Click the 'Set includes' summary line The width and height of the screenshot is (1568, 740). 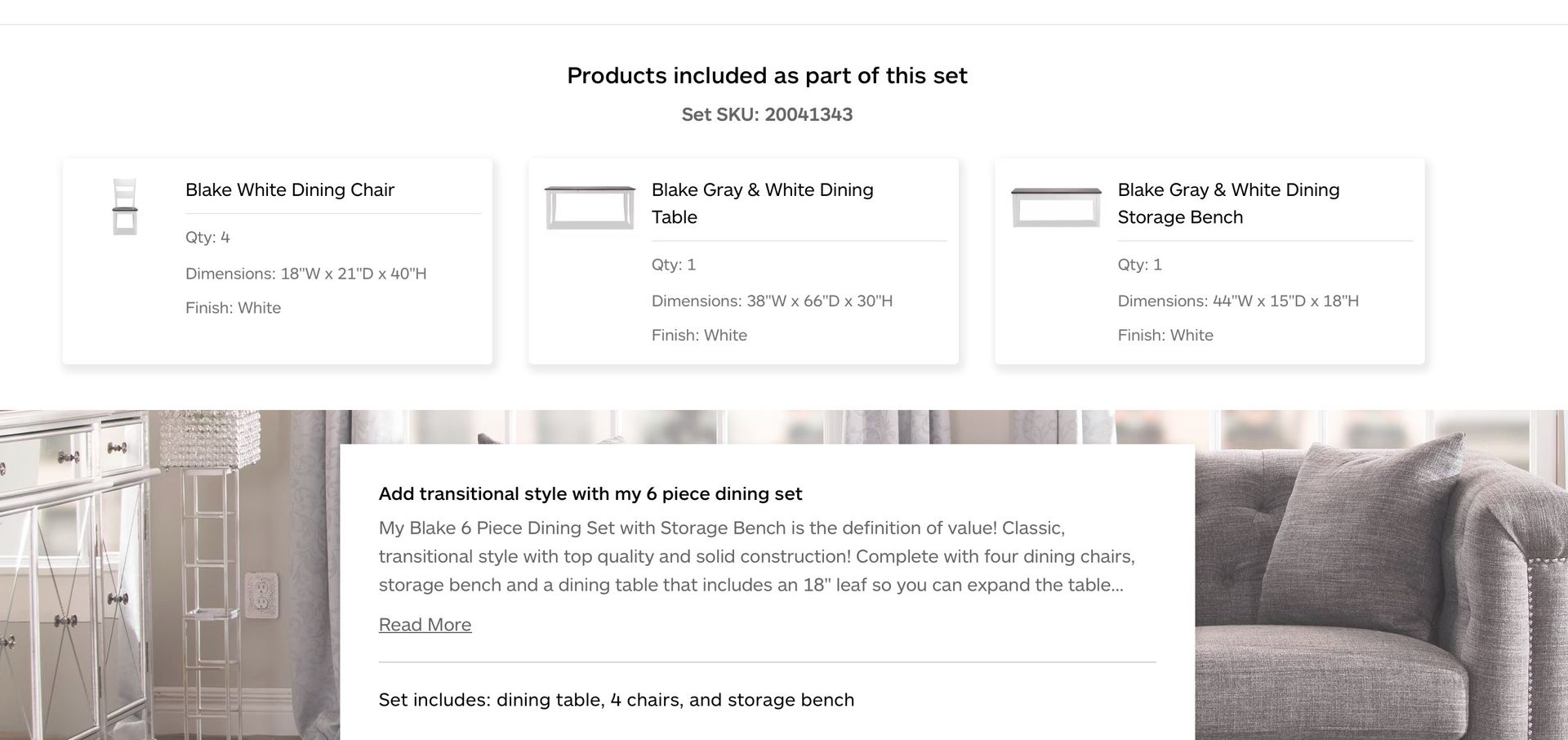[x=617, y=700]
